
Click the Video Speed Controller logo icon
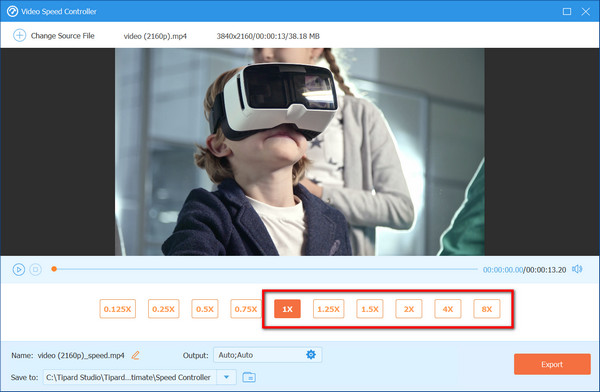[x=12, y=11]
